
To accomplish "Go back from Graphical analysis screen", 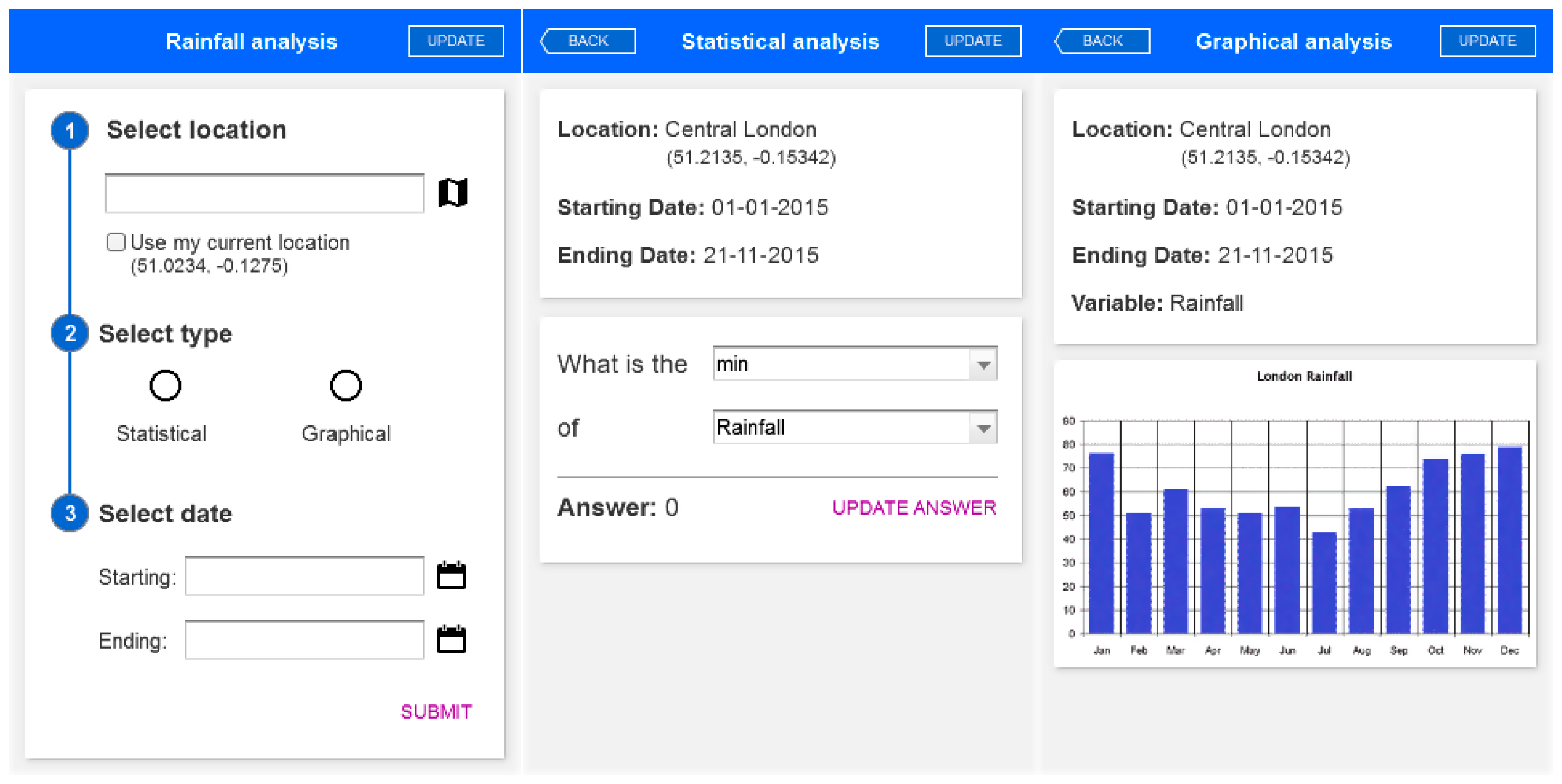I will [1102, 41].
